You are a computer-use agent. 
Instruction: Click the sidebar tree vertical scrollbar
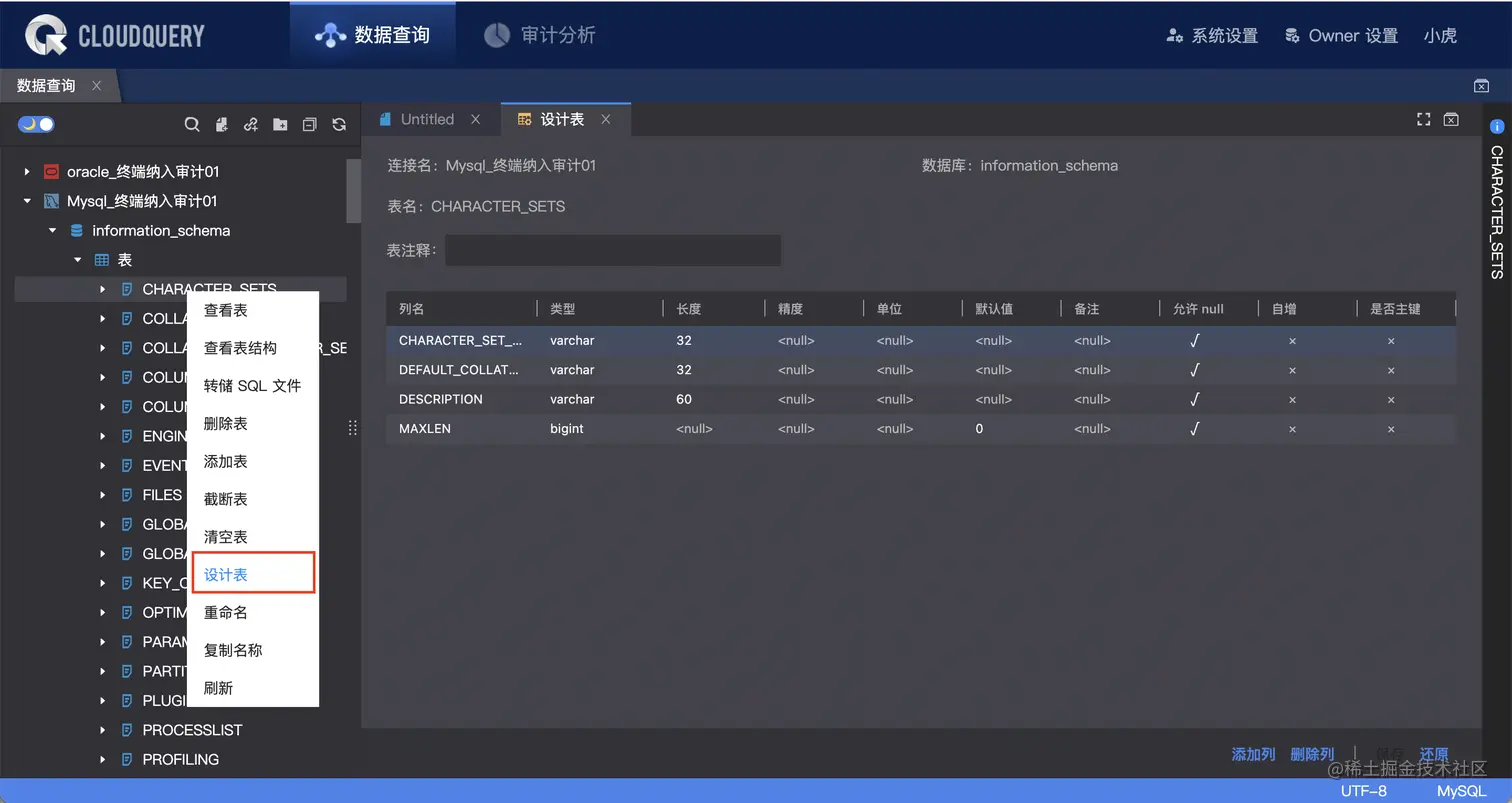coord(354,190)
